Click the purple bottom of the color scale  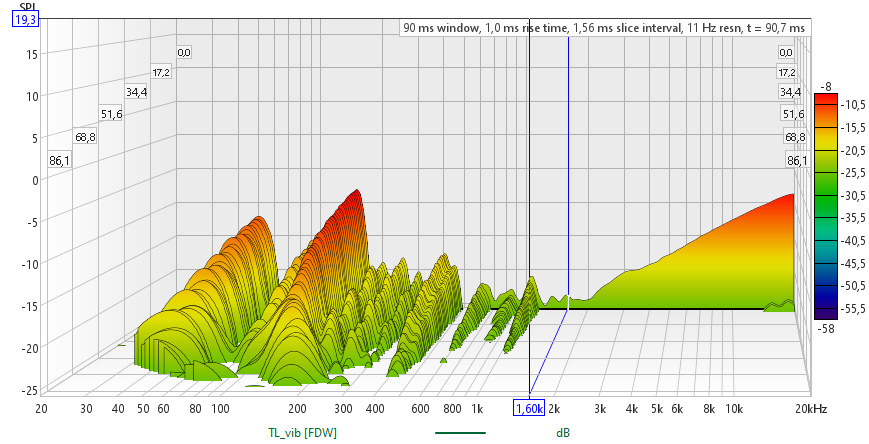click(x=826, y=314)
